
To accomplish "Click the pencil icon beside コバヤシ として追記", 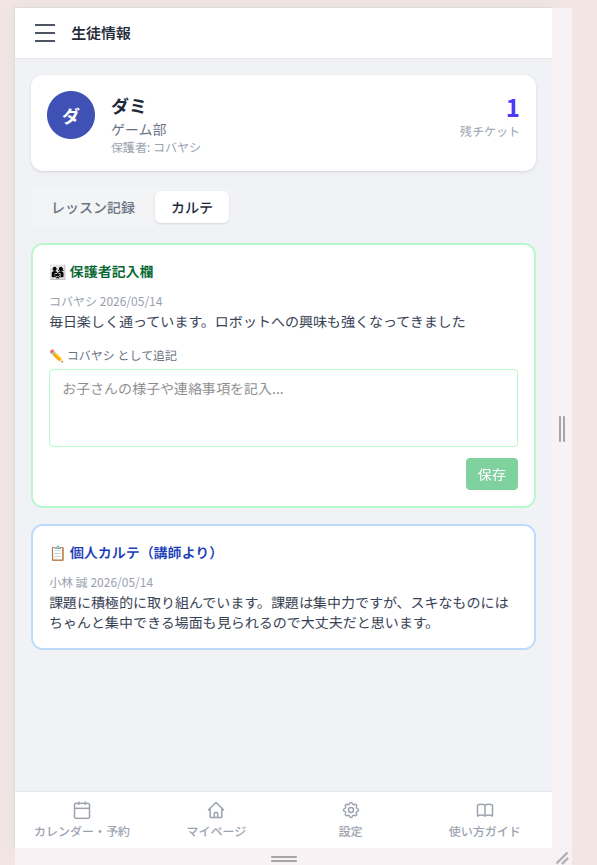I will tap(56, 356).
